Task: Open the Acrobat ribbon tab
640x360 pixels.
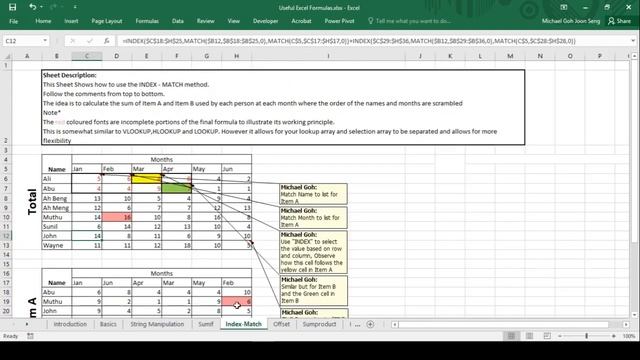Action: 301,21
